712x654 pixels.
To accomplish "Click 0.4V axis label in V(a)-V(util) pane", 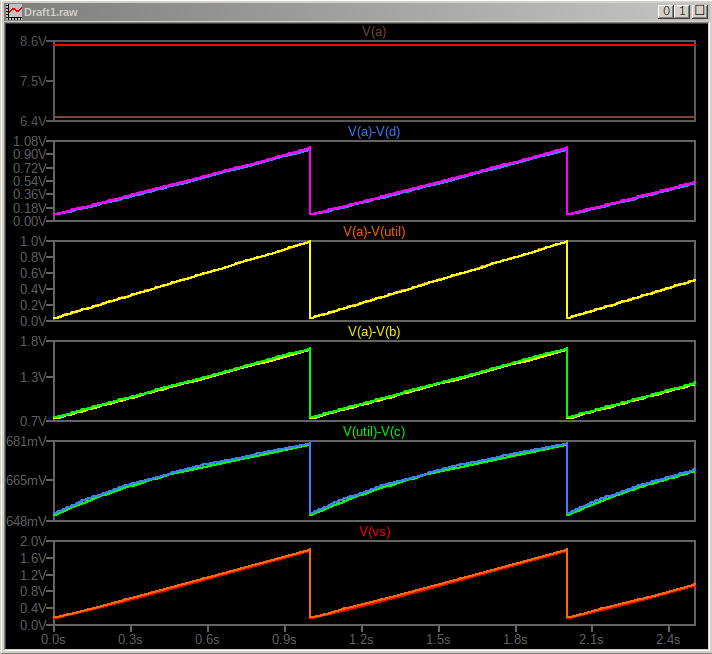I will click(x=33, y=289).
